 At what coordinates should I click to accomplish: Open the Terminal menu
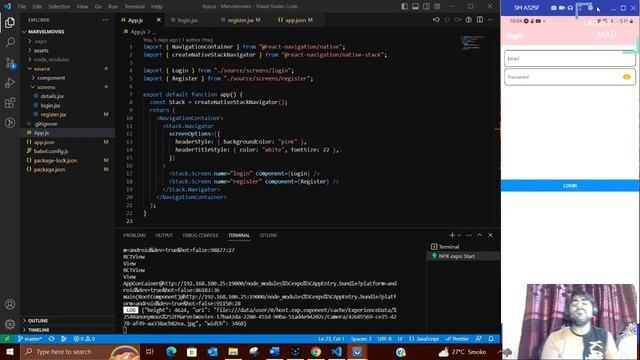pos(135,7)
